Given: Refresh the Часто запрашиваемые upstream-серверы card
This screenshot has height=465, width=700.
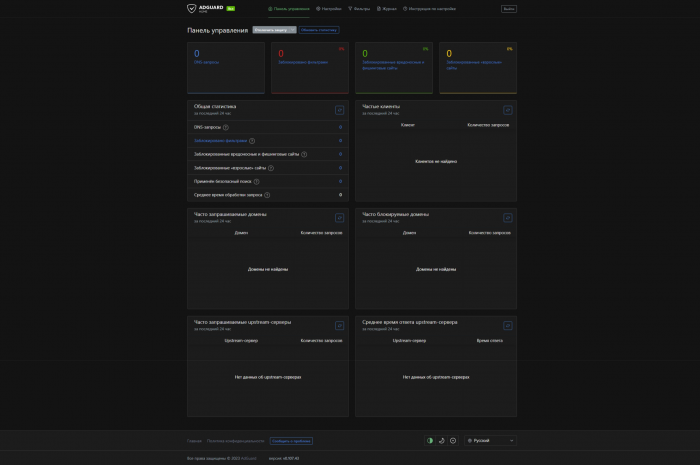Looking at the screenshot, I should click(x=339, y=325).
